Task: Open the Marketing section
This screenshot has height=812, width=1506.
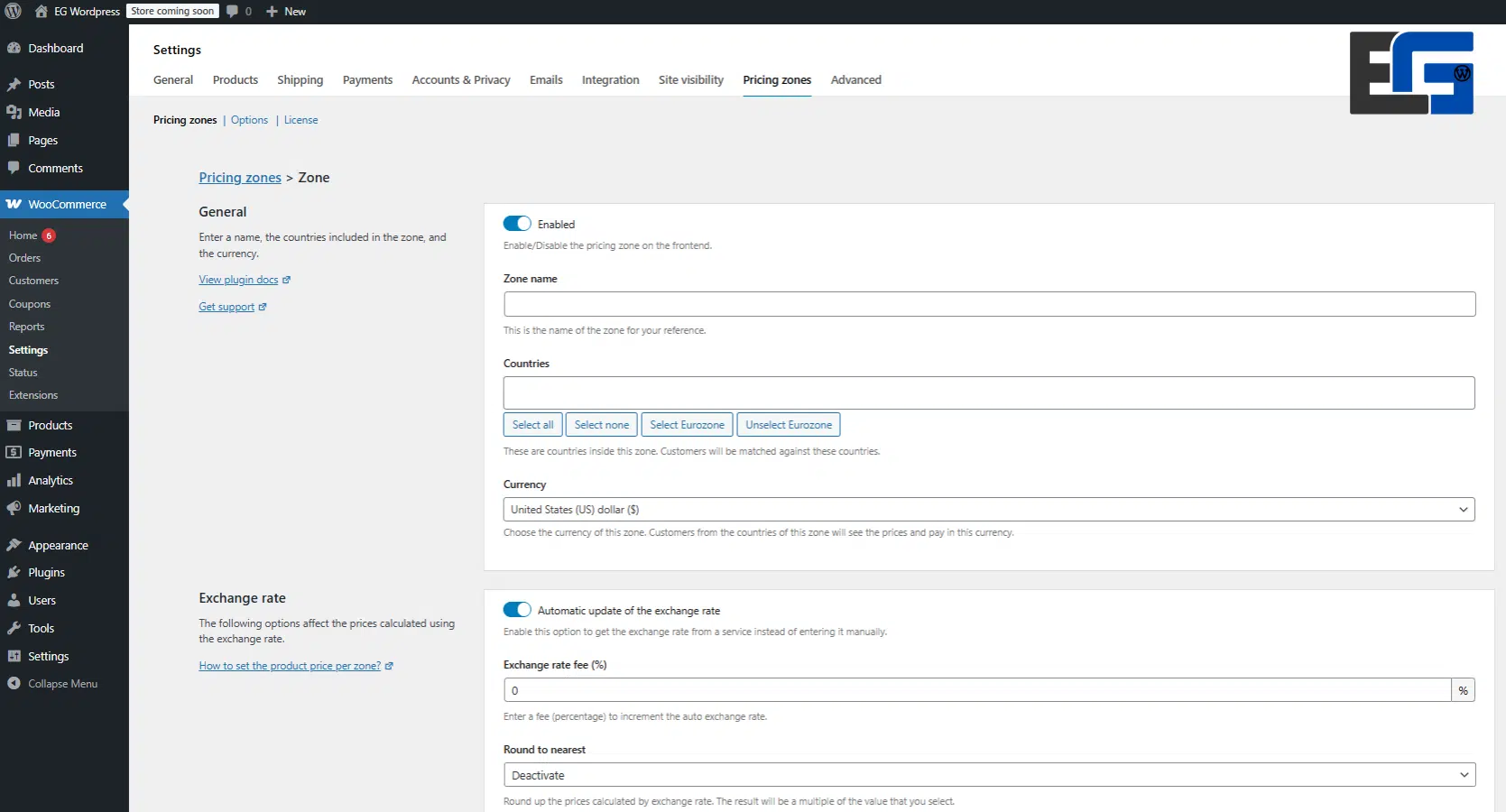Action: coord(51,508)
